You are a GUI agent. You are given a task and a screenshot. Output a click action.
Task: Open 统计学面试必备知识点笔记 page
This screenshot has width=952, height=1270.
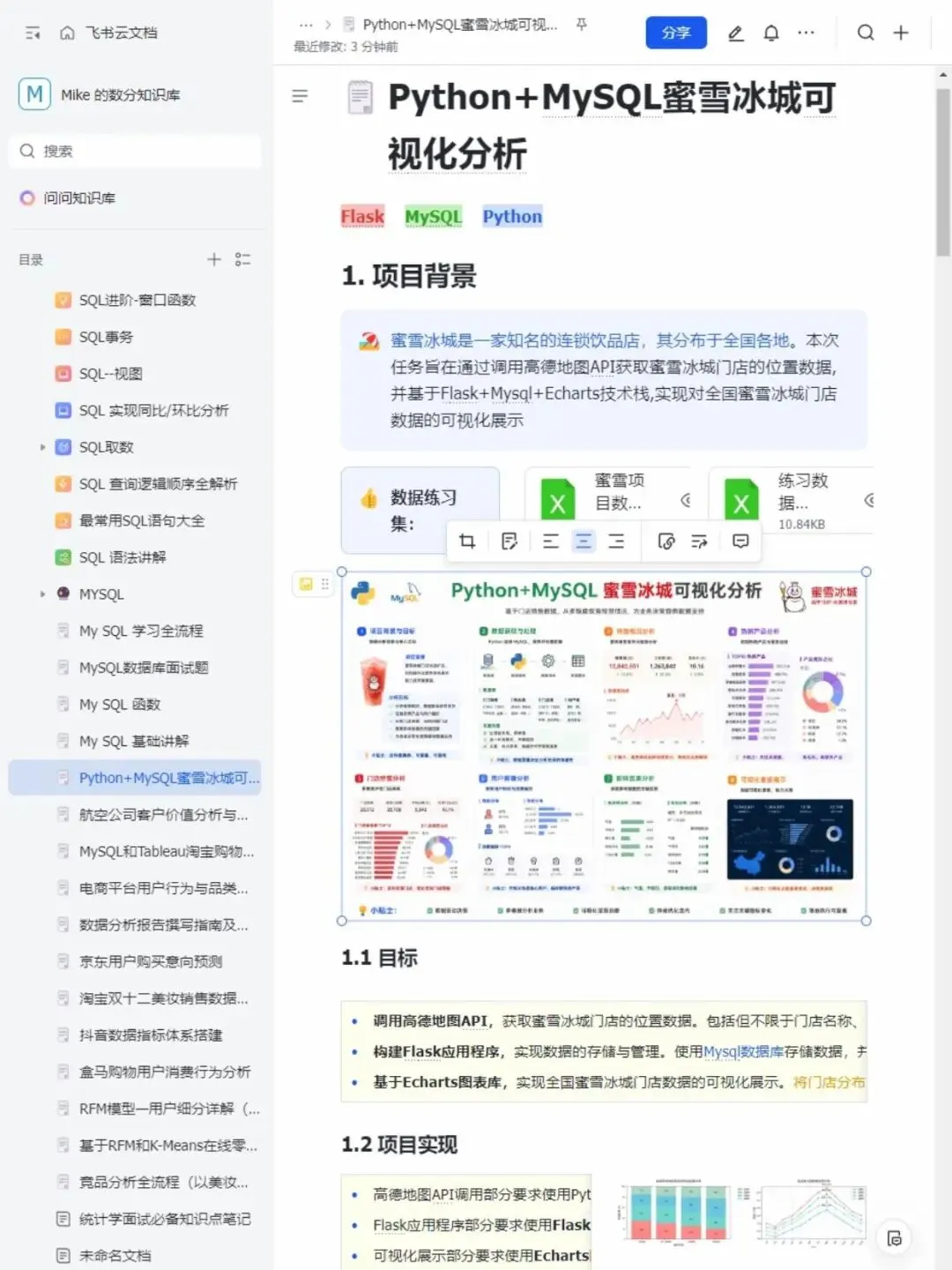pyautogui.click(x=165, y=1220)
